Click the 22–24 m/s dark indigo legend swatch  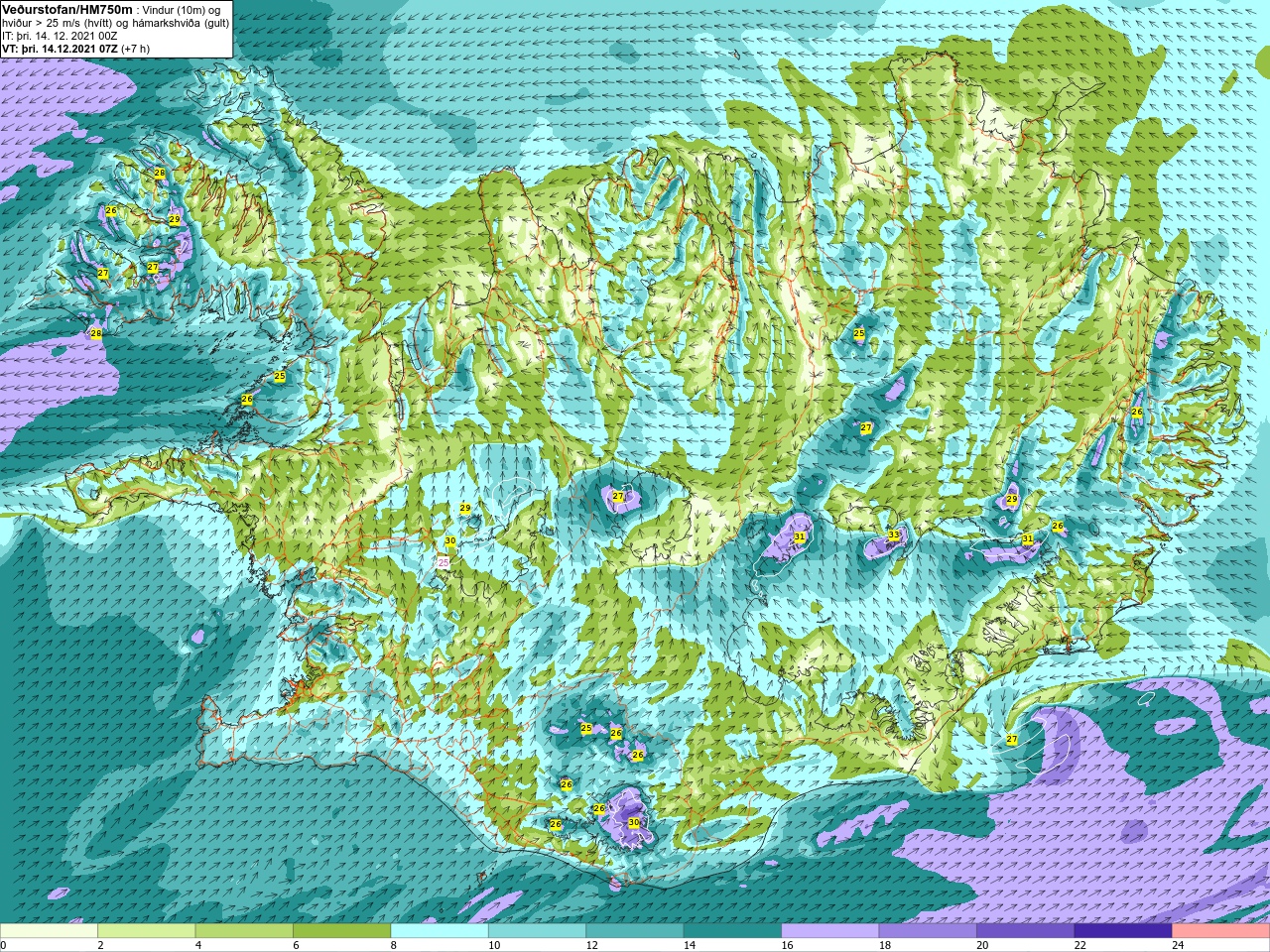point(1123,930)
